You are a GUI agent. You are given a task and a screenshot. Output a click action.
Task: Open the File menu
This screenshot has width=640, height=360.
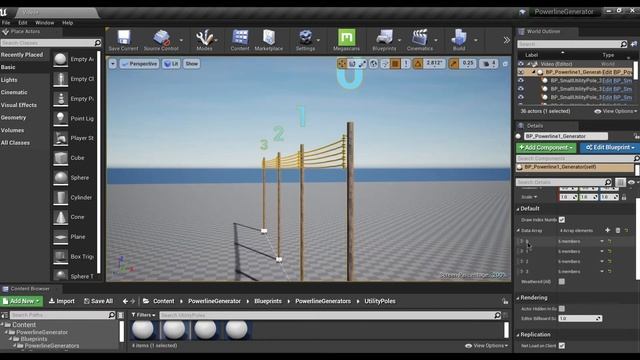[6, 23]
